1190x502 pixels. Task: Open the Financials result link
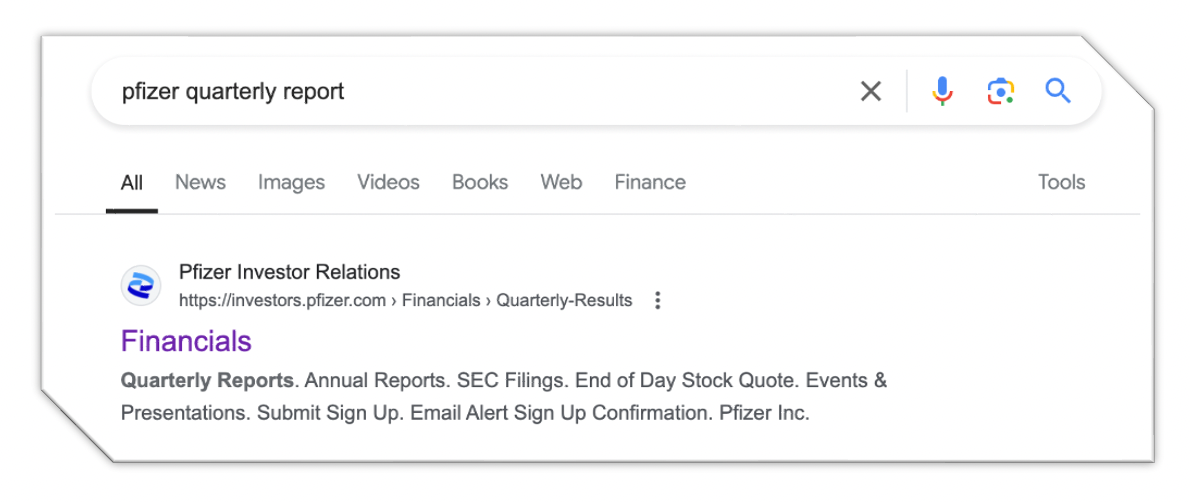click(x=186, y=341)
